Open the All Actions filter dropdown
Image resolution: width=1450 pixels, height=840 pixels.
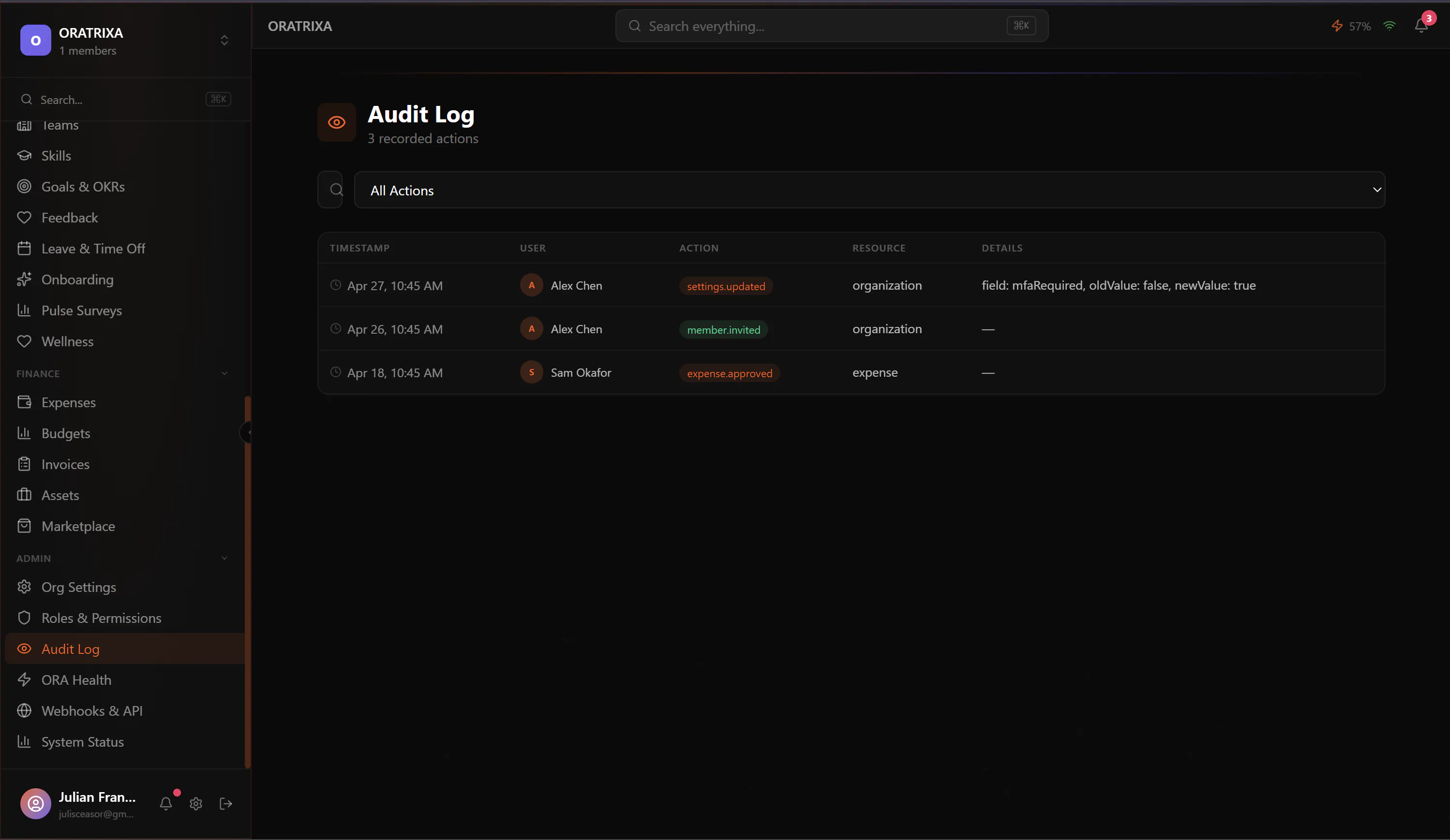(869, 190)
